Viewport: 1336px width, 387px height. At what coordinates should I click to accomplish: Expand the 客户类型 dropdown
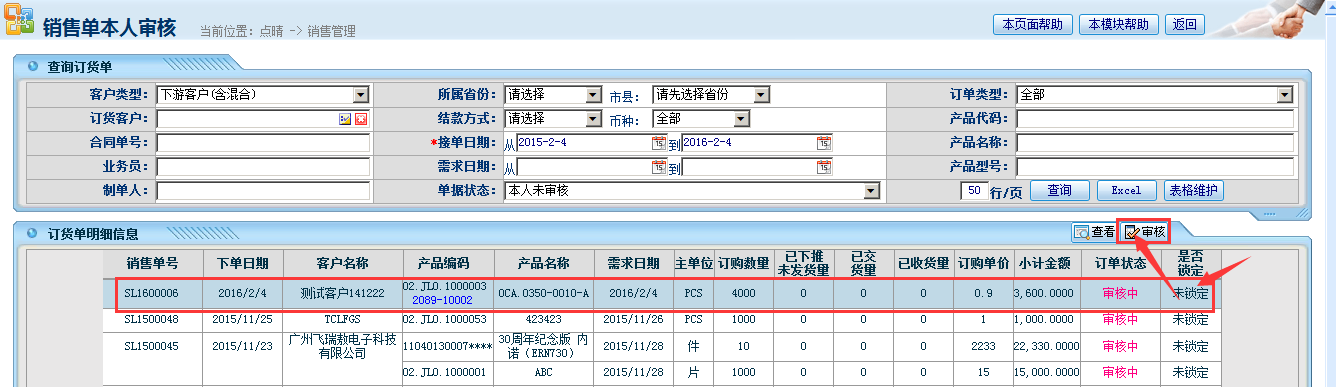(x=361, y=95)
